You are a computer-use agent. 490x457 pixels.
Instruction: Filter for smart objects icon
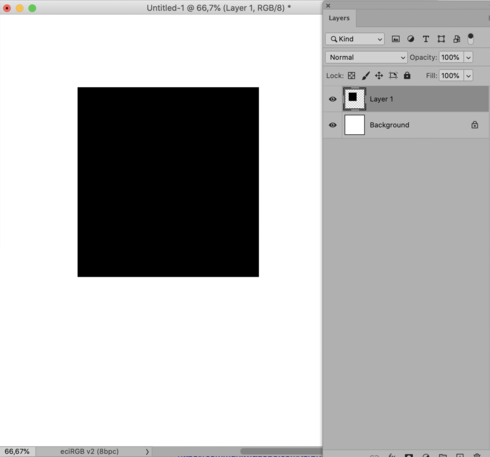[456, 39]
